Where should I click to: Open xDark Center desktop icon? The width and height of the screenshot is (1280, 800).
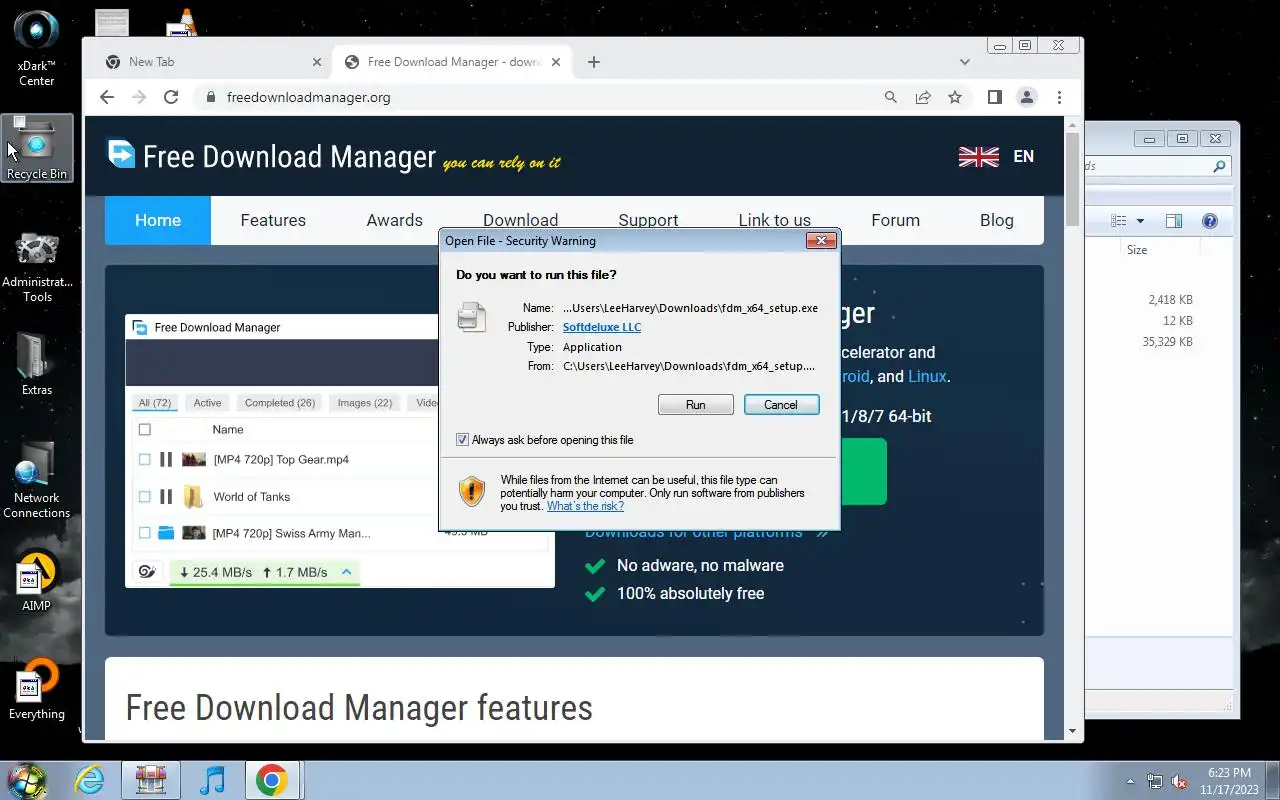point(37,47)
